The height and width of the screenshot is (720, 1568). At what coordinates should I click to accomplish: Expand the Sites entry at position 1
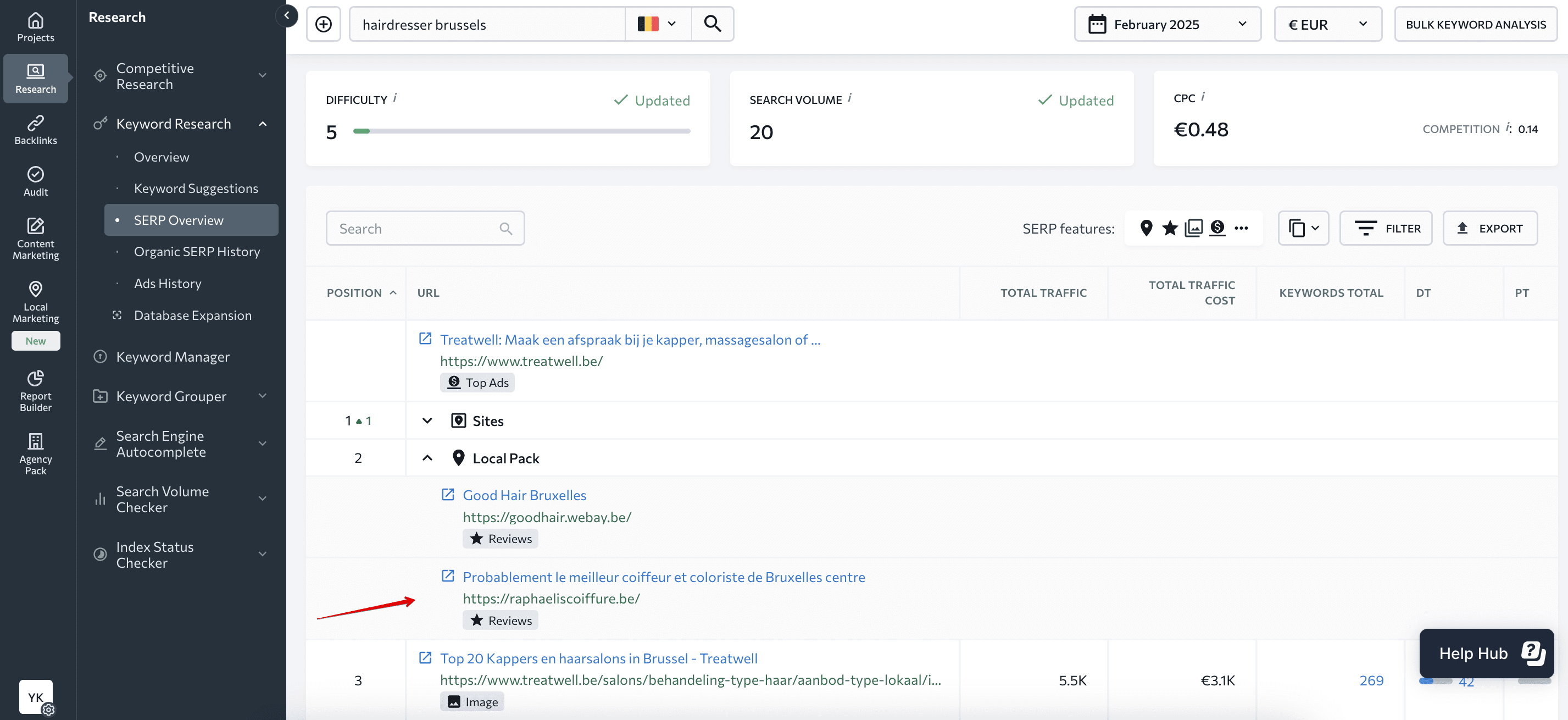click(427, 420)
